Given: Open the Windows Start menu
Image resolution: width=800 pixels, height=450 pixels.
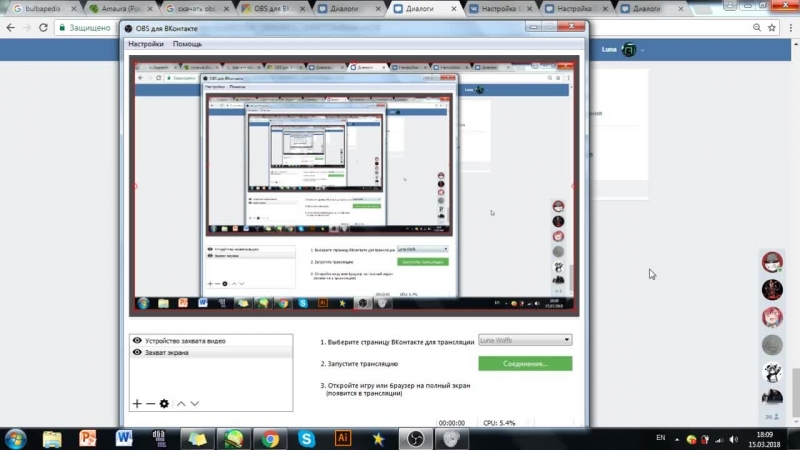Looking at the screenshot, I should pyautogui.click(x=15, y=439).
